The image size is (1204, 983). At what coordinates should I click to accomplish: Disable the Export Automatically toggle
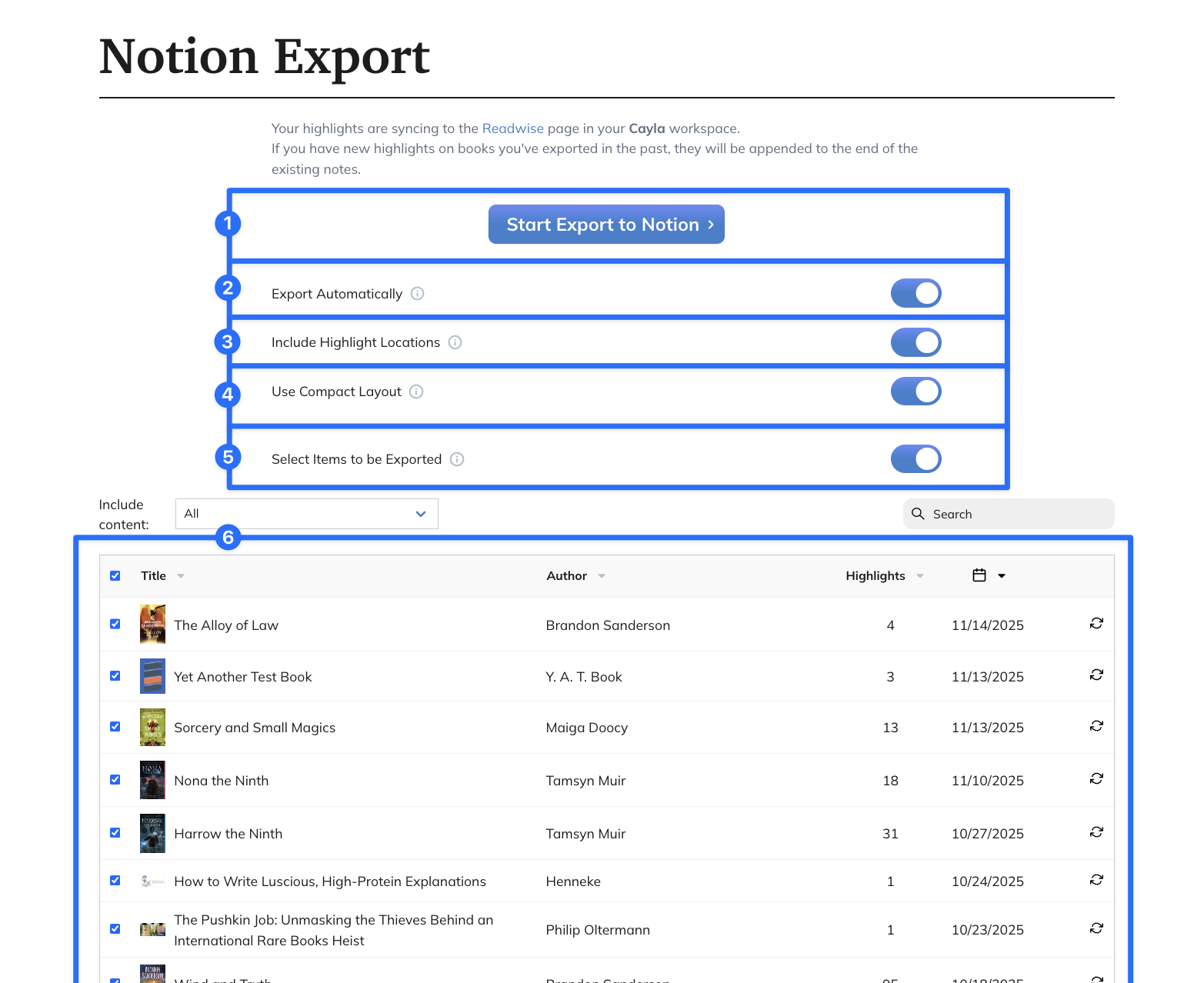916,293
